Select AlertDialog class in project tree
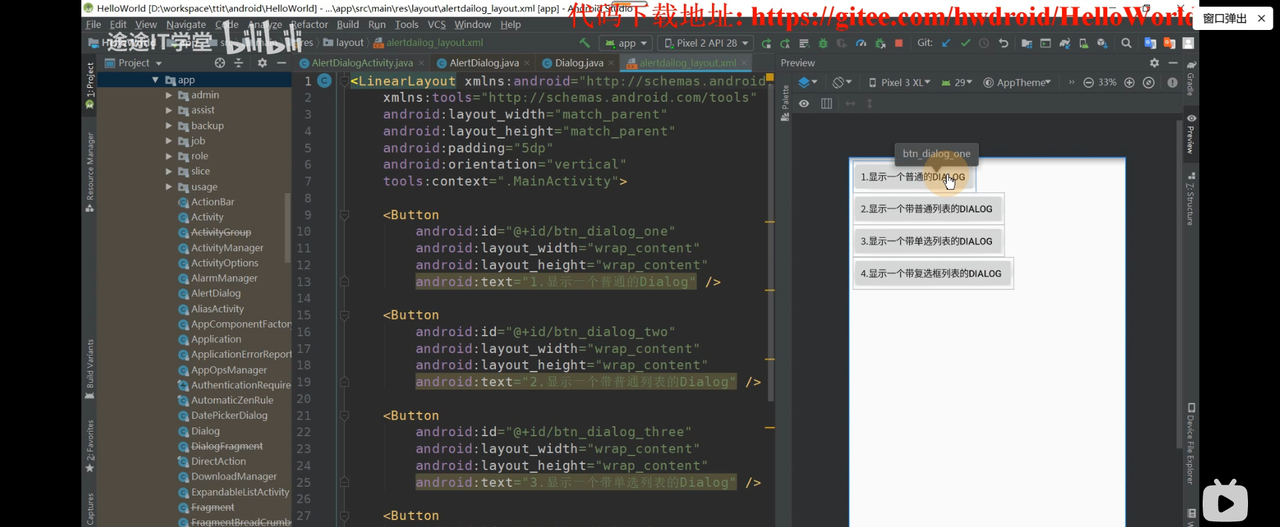The width and height of the screenshot is (1280, 527). point(215,294)
